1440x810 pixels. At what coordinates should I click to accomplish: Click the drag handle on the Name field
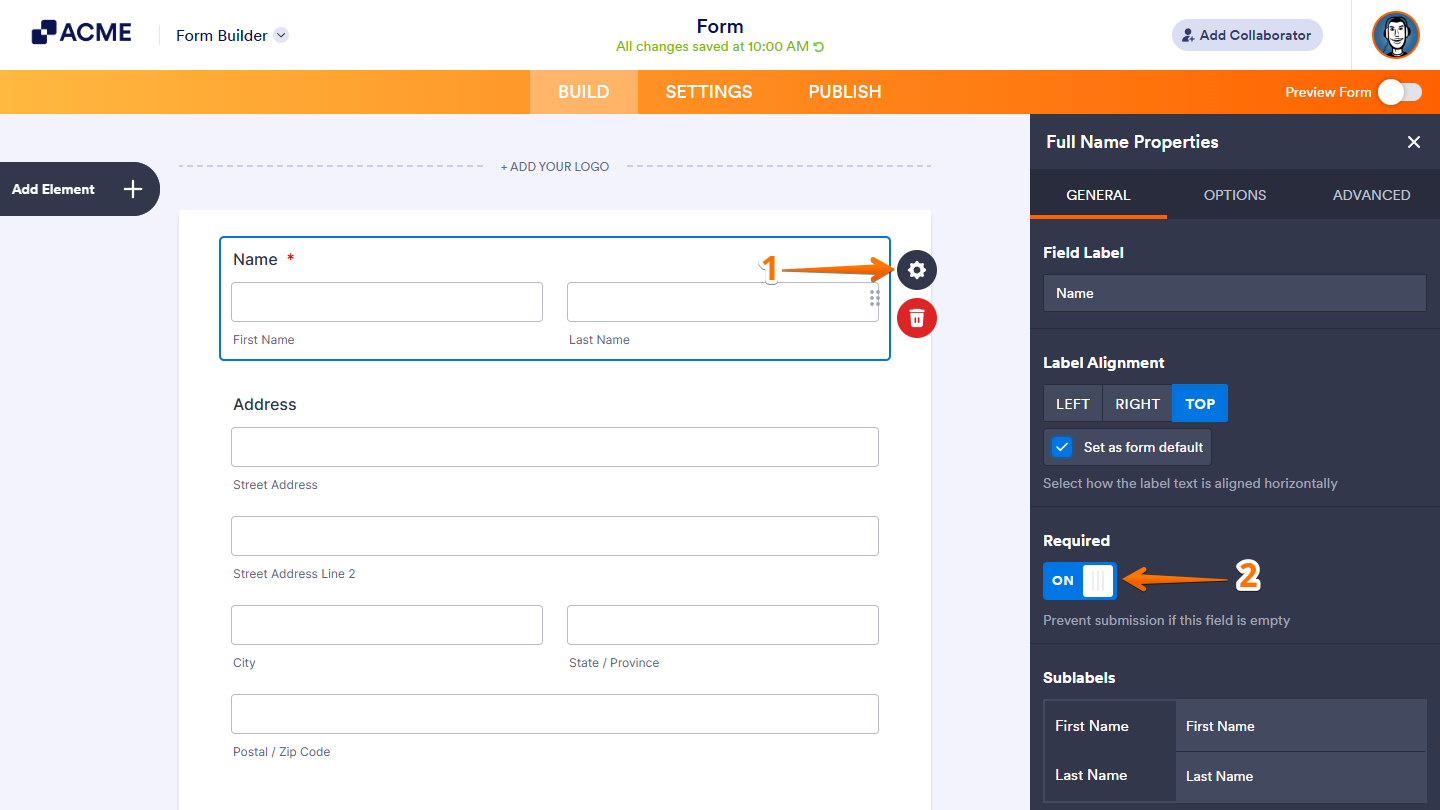tap(874, 299)
